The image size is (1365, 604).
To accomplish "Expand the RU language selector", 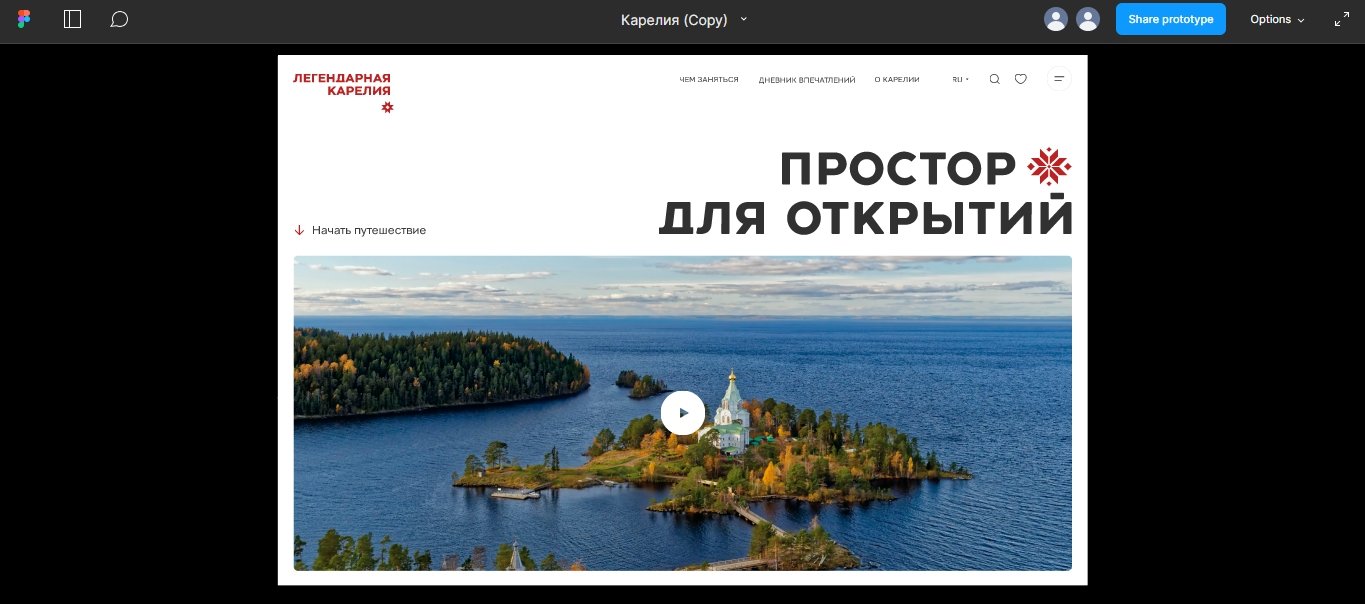I will pos(960,79).
